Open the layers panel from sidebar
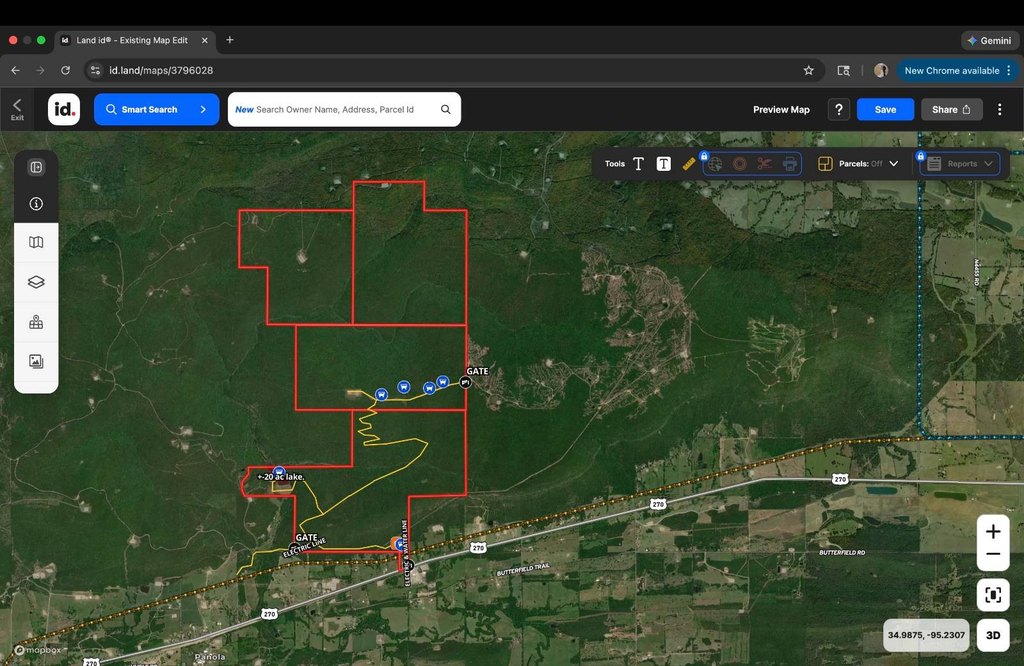 [x=36, y=282]
